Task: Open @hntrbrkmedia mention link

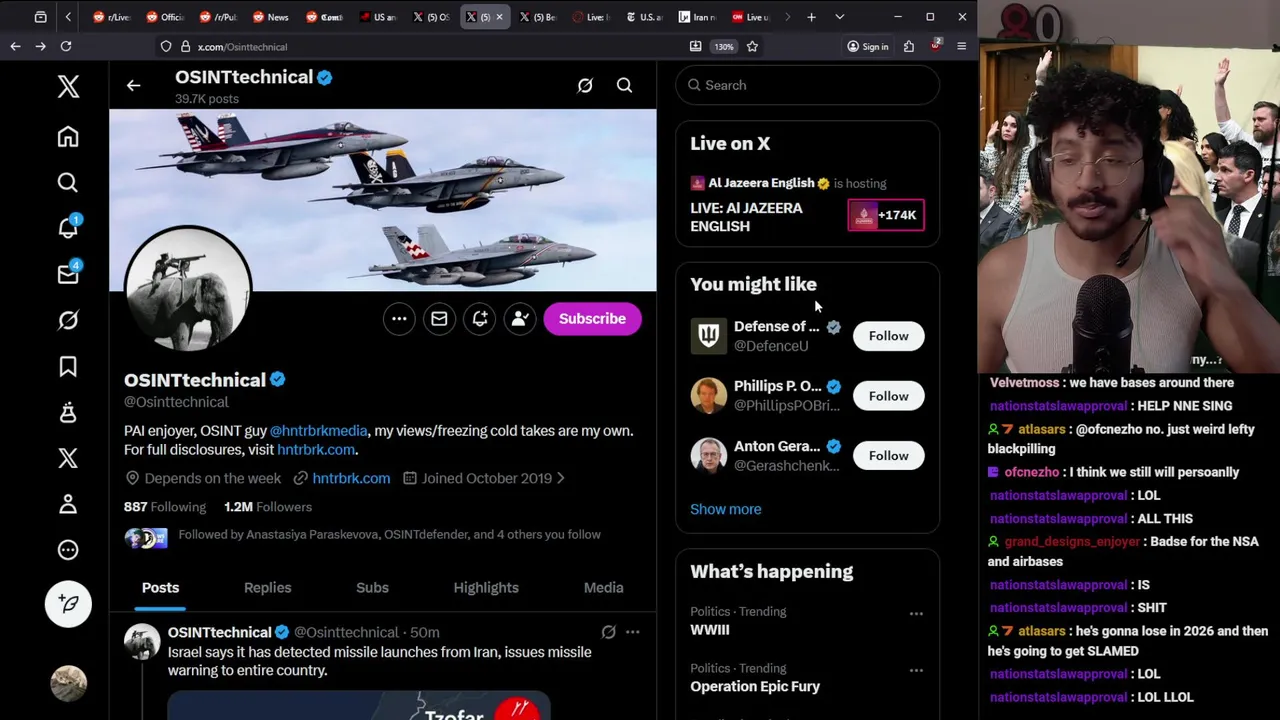Action: 319,431
